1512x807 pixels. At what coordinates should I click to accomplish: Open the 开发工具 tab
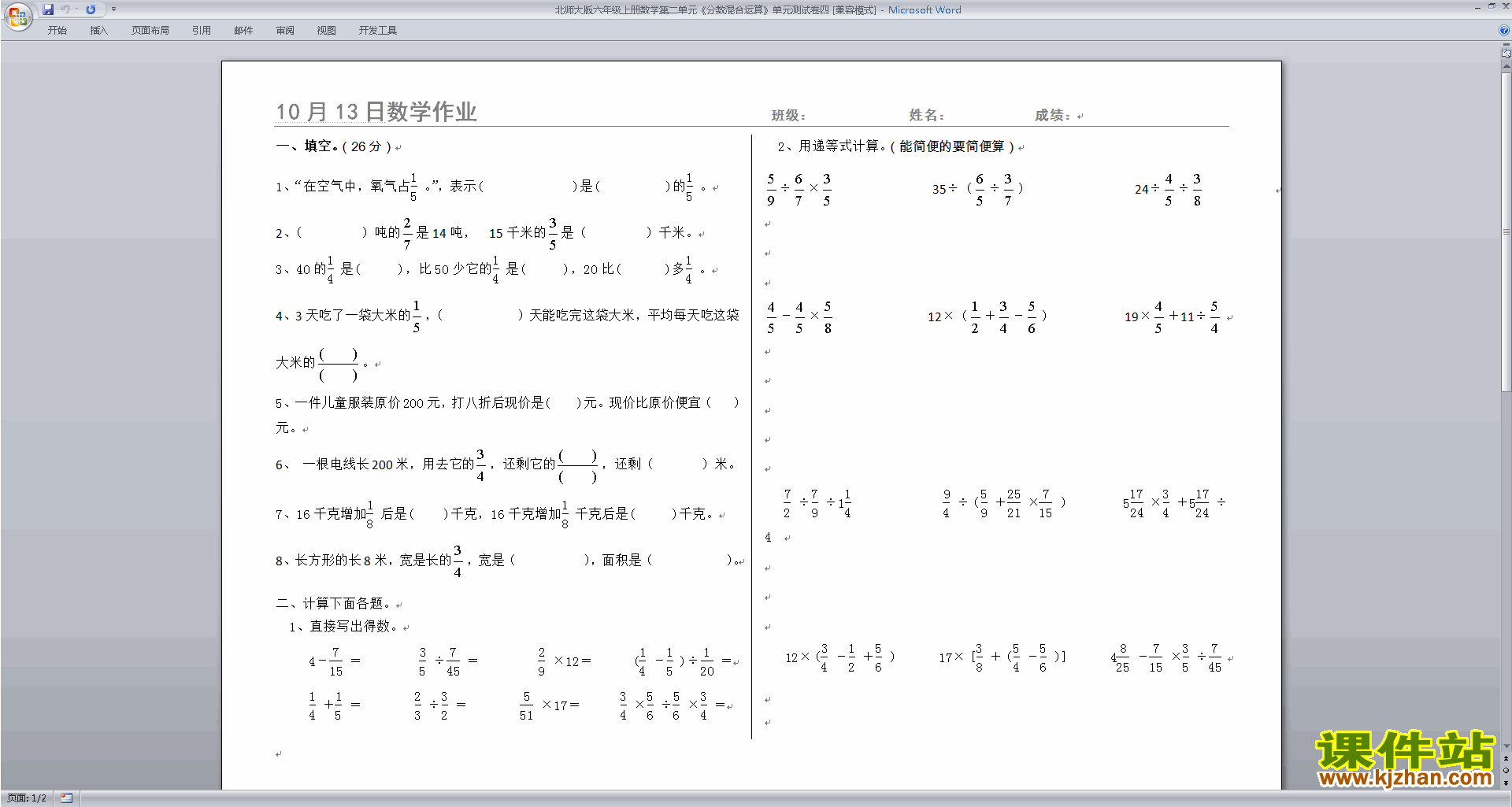pos(378,30)
